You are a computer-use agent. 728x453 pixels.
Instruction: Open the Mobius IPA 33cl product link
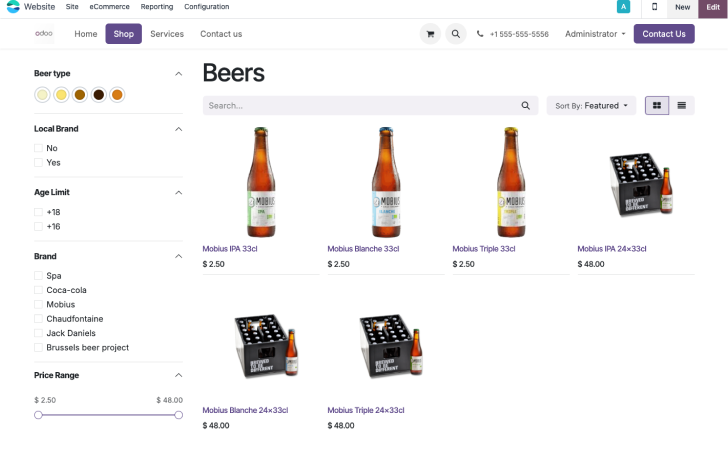[x=230, y=249]
